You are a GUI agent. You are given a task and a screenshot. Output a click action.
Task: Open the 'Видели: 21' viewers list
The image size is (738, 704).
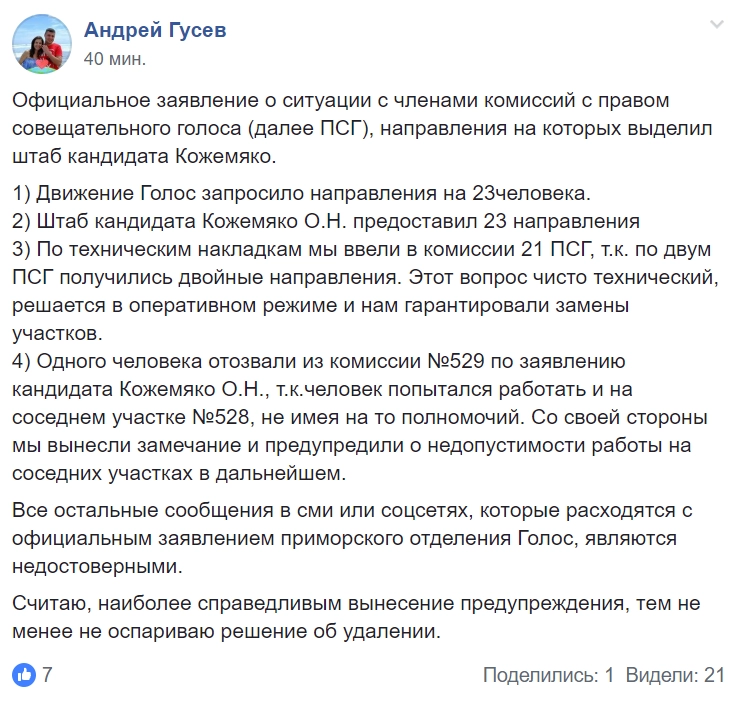(x=675, y=675)
